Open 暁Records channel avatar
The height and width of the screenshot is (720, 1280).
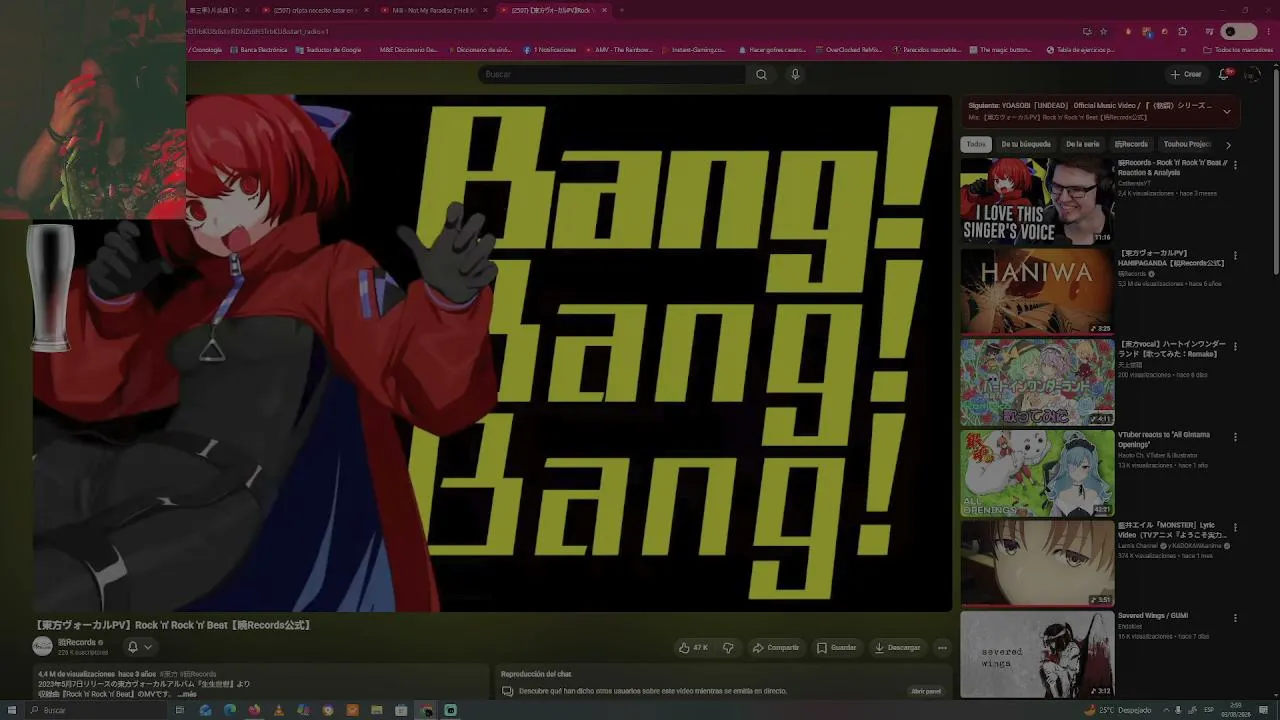[43, 646]
